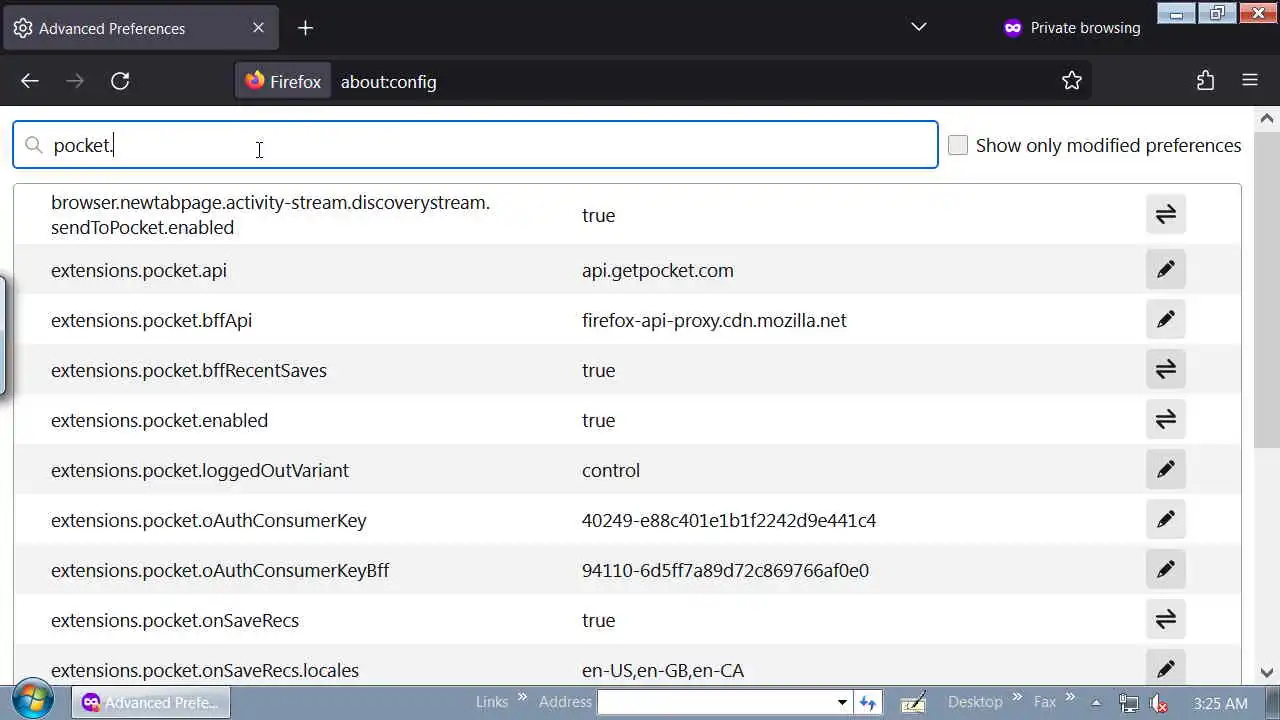Image resolution: width=1280 pixels, height=720 pixels.
Task: Edit extensions.pocket.api value
Action: [1166, 269]
